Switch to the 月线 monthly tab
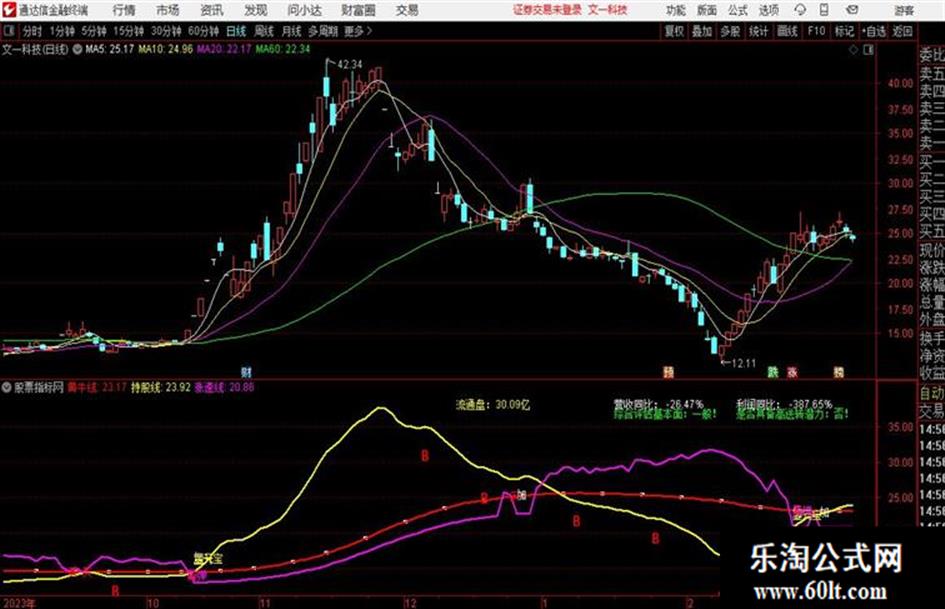Viewport: 945px width, 609px height. pyautogui.click(x=292, y=31)
